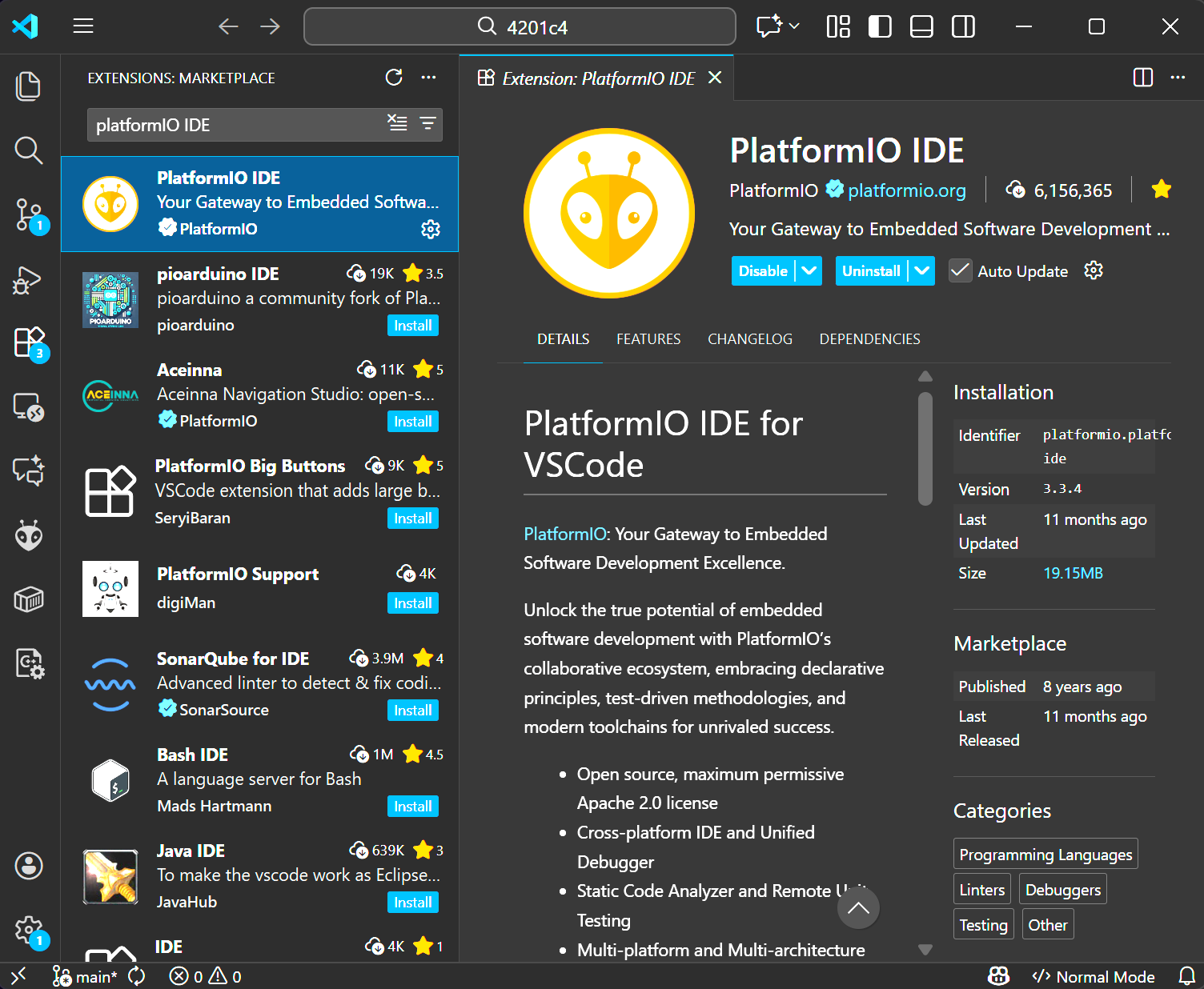Image resolution: width=1204 pixels, height=989 pixels.
Task: Toggle Primary Side Bar visibility
Action: (880, 26)
